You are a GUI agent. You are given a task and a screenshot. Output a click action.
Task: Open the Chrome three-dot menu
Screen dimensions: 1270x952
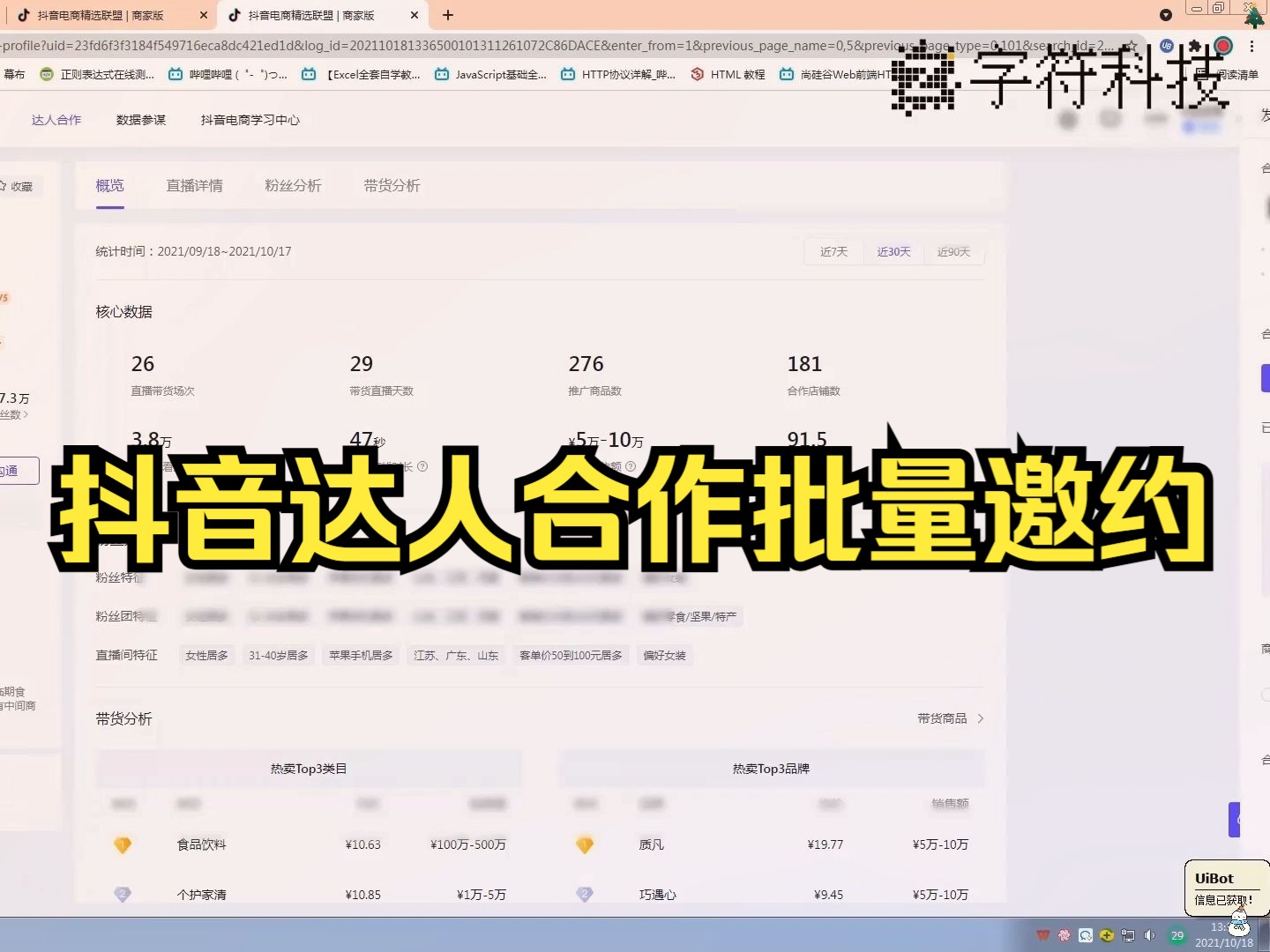pos(1251,46)
